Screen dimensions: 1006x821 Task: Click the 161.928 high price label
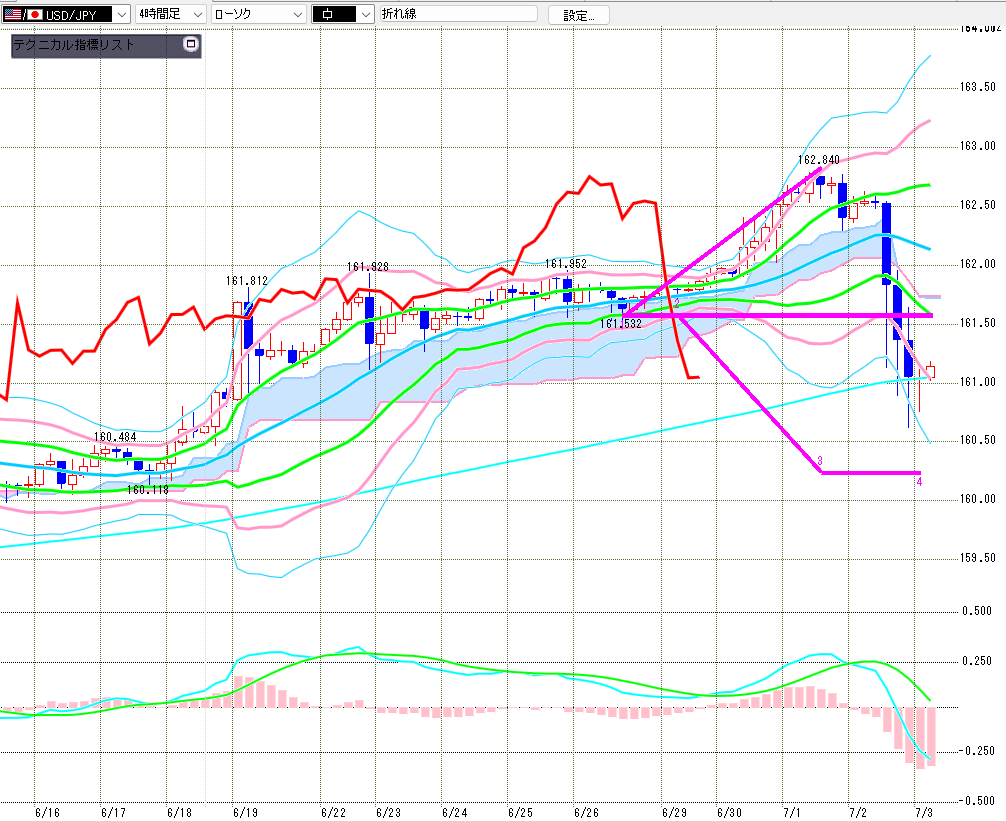click(368, 267)
